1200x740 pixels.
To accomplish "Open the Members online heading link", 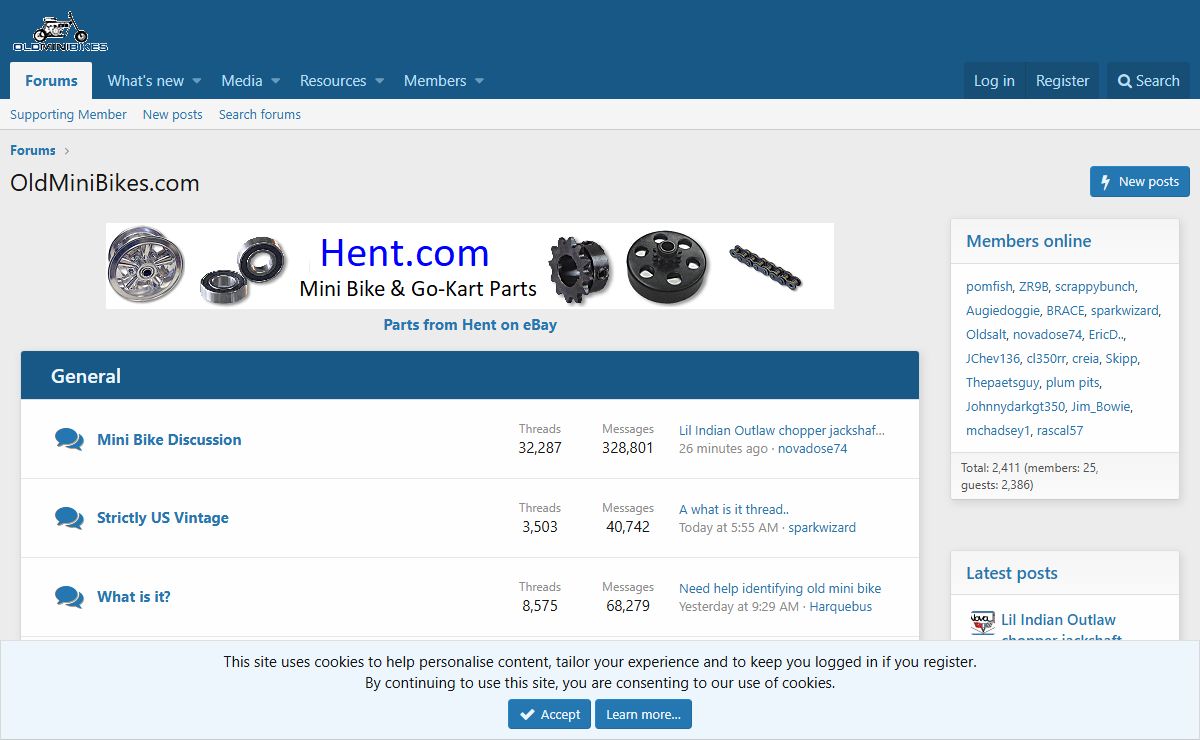I will [x=1029, y=241].
